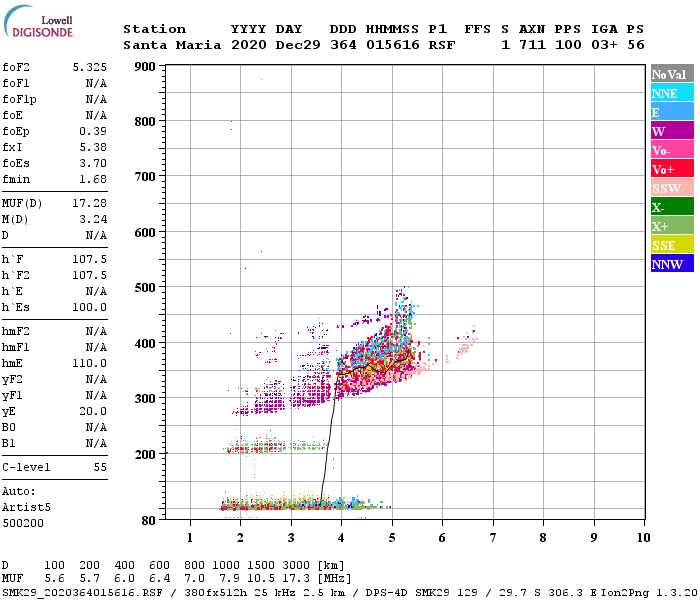The image size is (700, 600).
Task: Click the fmin value 1.68
Action: point(93,179)
